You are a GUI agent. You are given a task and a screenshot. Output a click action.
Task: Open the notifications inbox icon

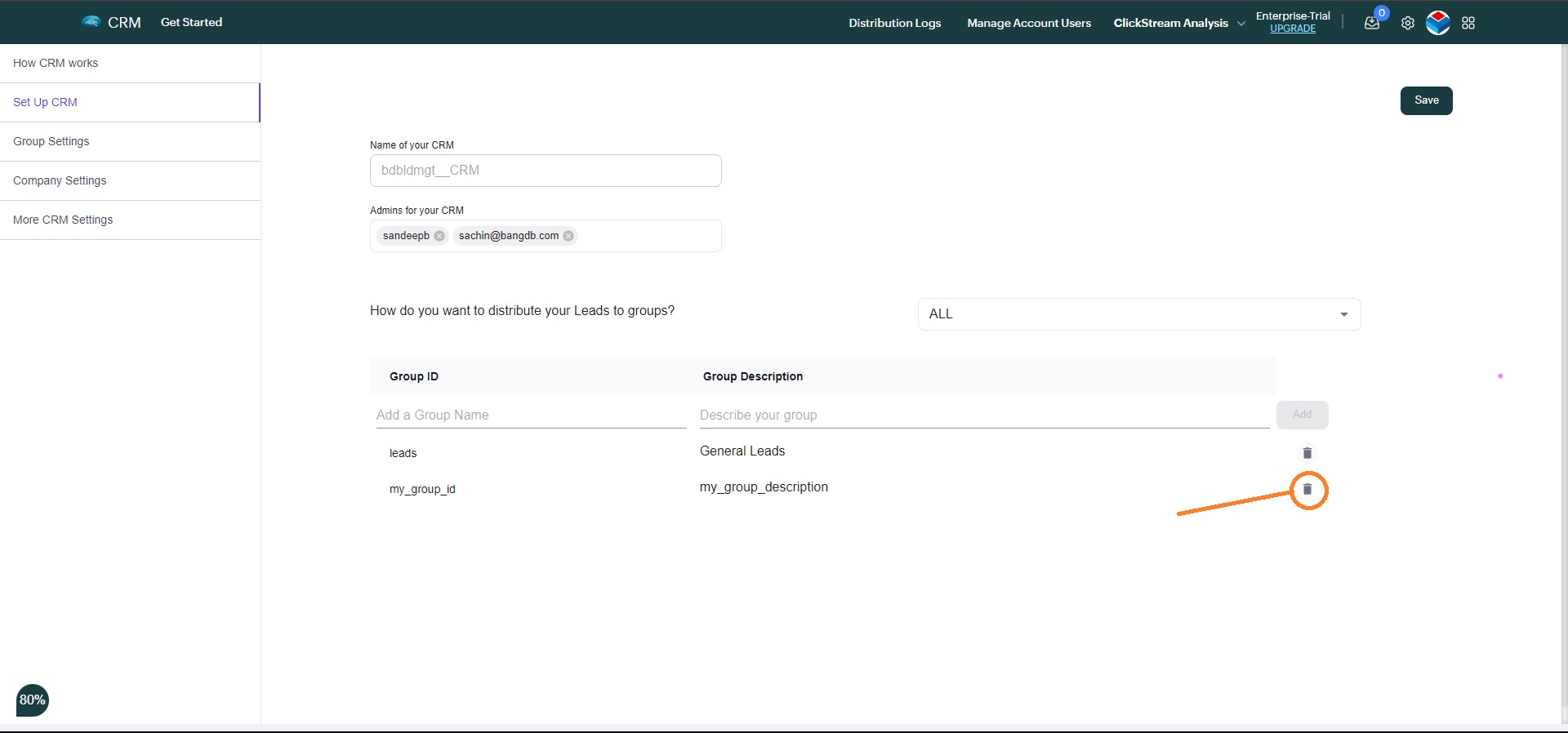1372,23
